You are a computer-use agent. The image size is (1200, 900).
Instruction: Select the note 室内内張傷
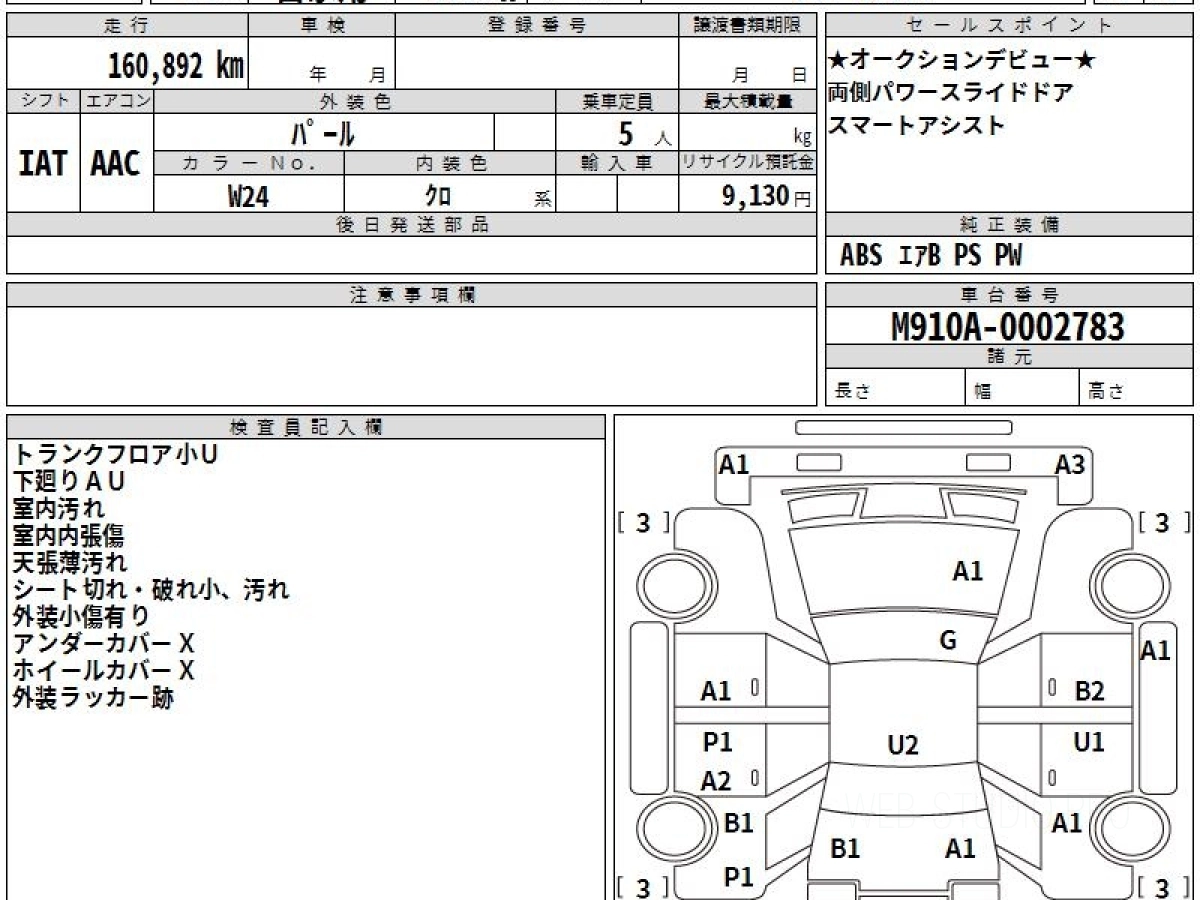pyautogui.click(x=69, y=536)
